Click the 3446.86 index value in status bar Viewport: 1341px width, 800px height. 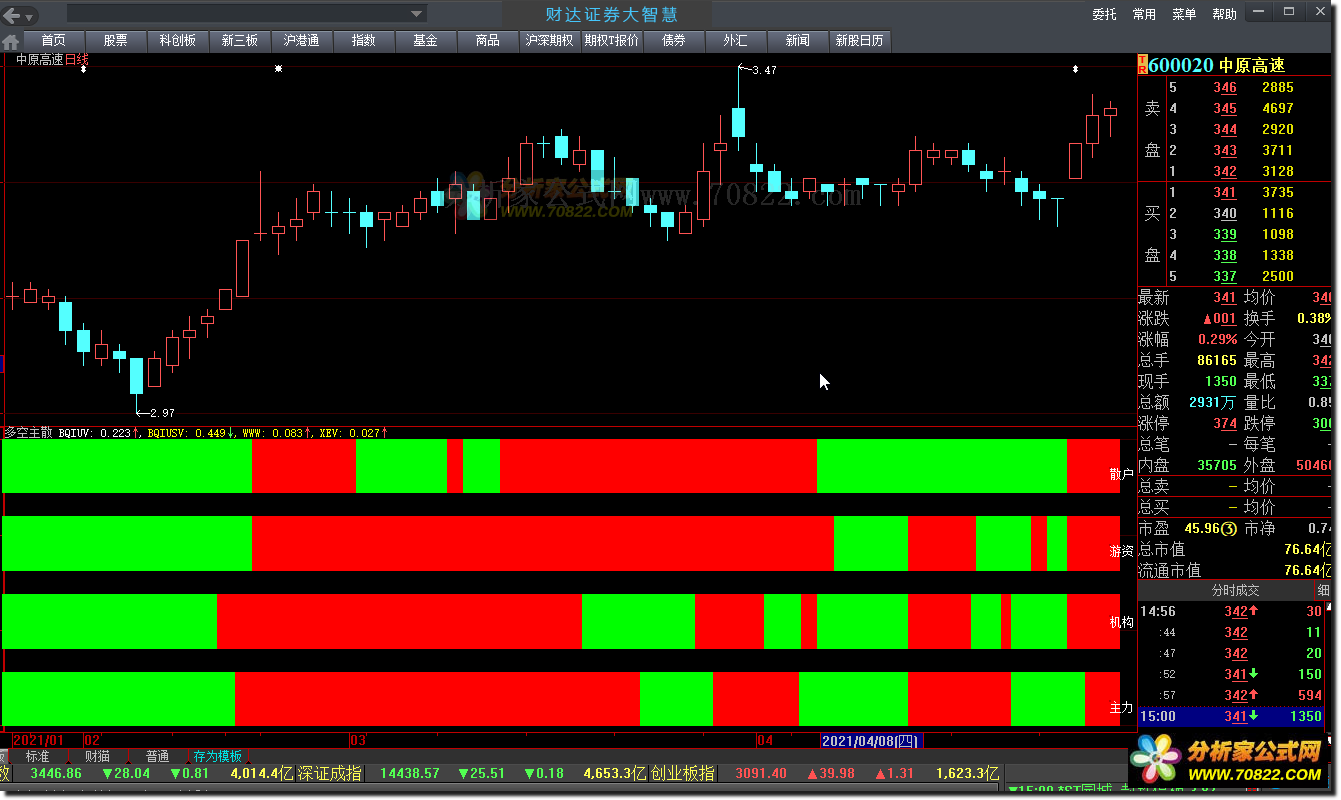tap(56, 773)
